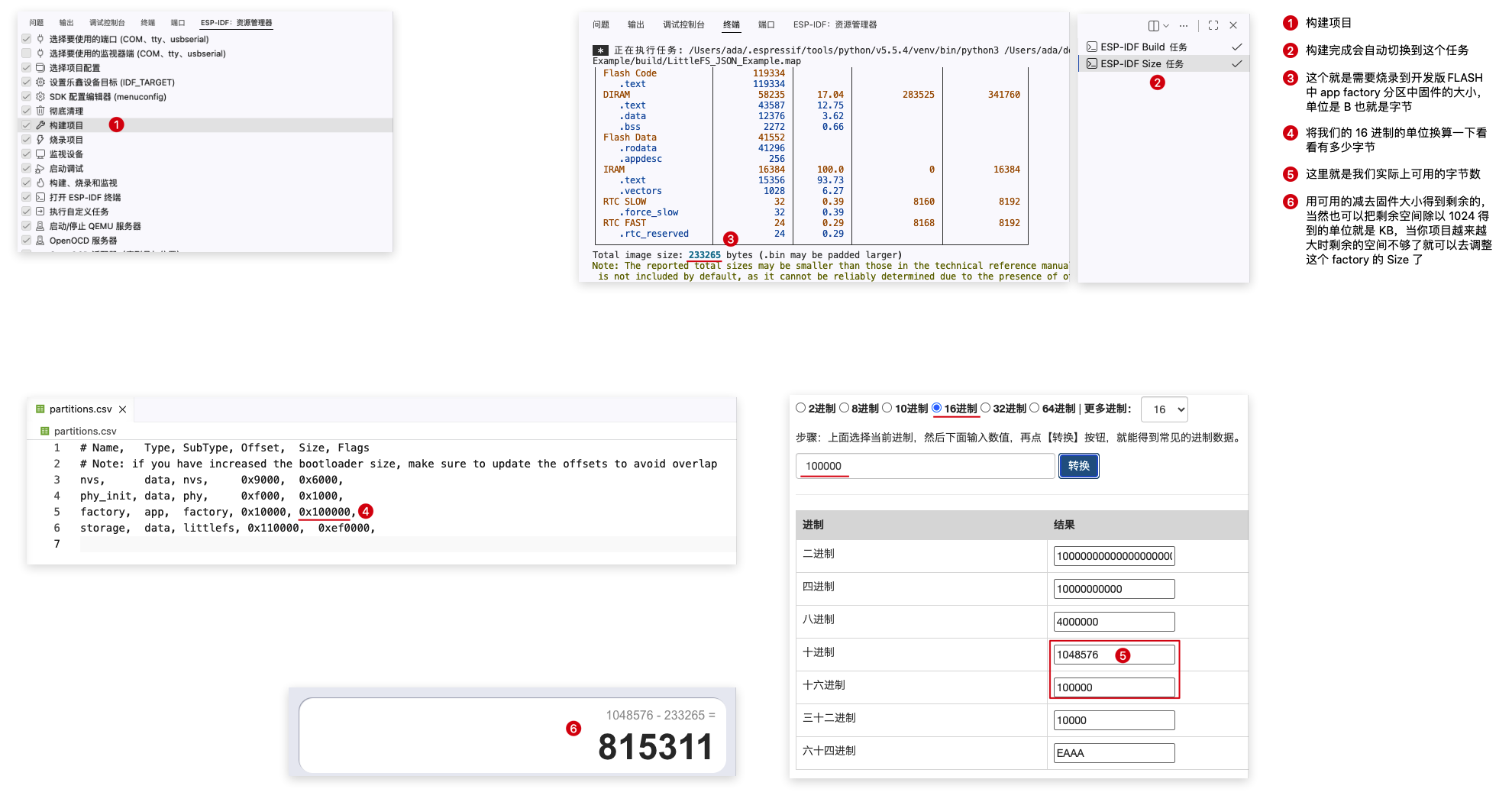Viewport: 1512px width, 802px height.
Task: Open ESP-IDF: 资源管理器 tab in terminal panel
Action: tap(835, 24)
